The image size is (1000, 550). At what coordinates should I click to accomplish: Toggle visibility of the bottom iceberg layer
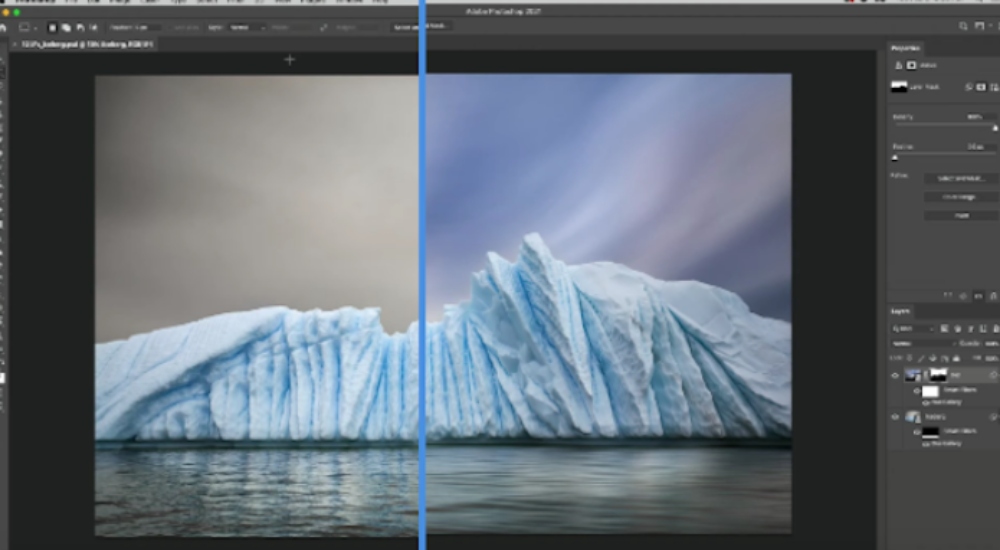[x=895, y=416]
